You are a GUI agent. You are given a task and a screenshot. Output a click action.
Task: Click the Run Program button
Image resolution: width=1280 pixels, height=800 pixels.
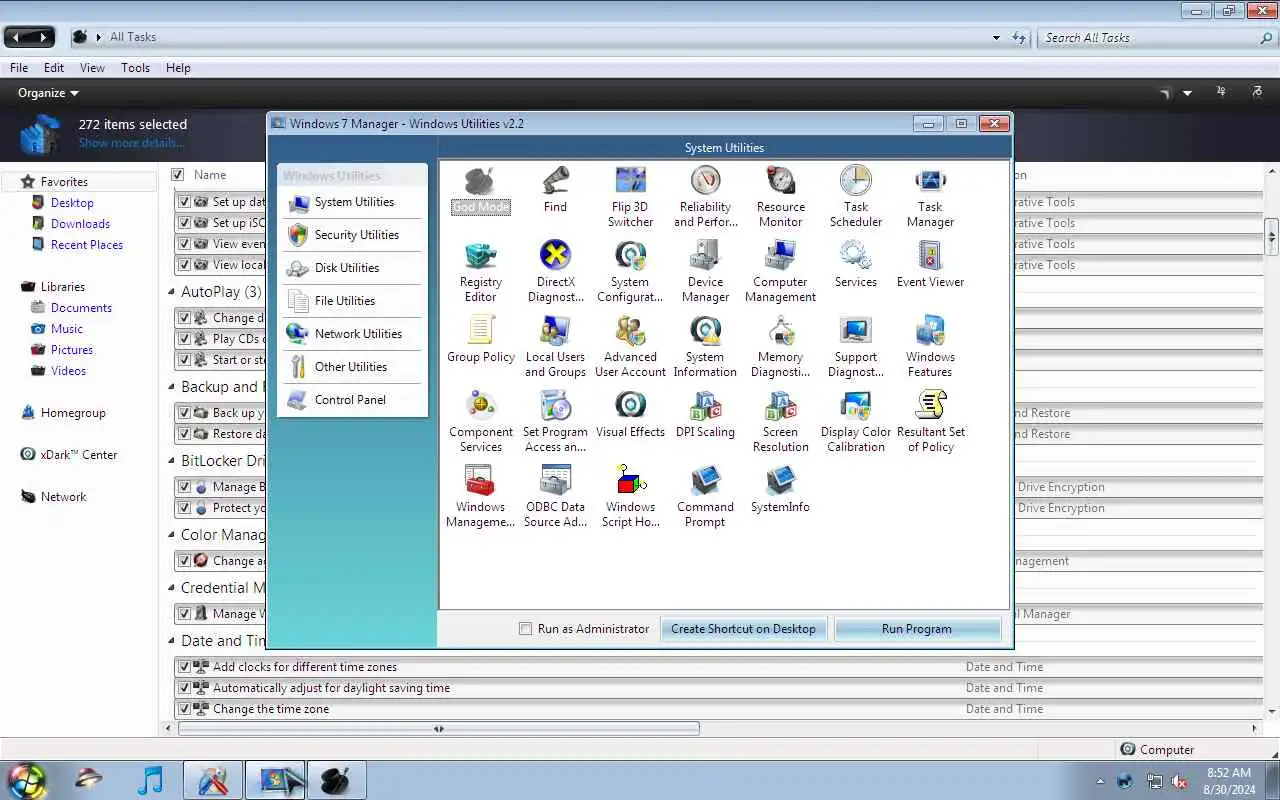tap(917, 629)
